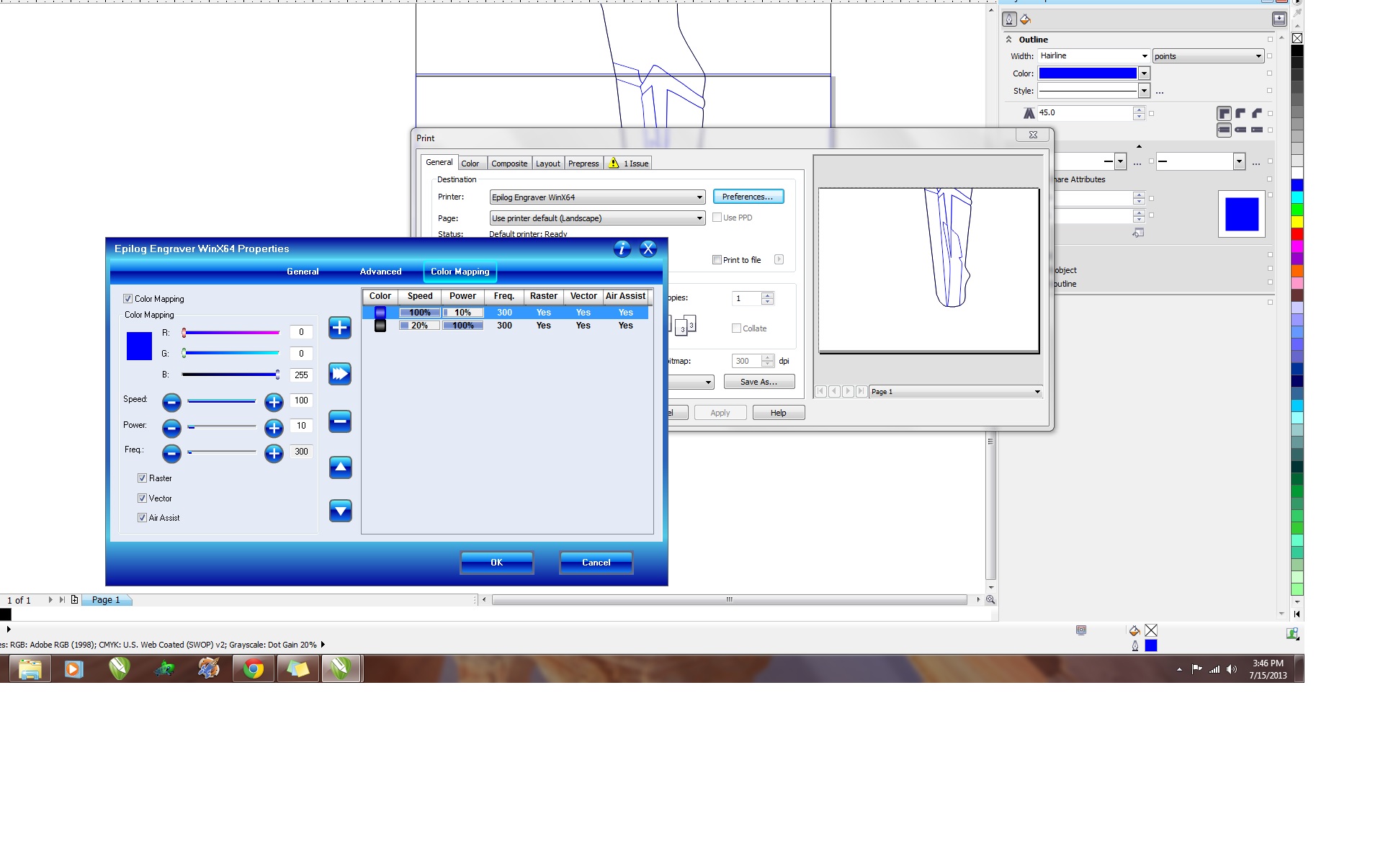Screen dimensions: 1383x868
Task: Click the Add color mapping icon (blue plus)
Action: click(339, 327)
